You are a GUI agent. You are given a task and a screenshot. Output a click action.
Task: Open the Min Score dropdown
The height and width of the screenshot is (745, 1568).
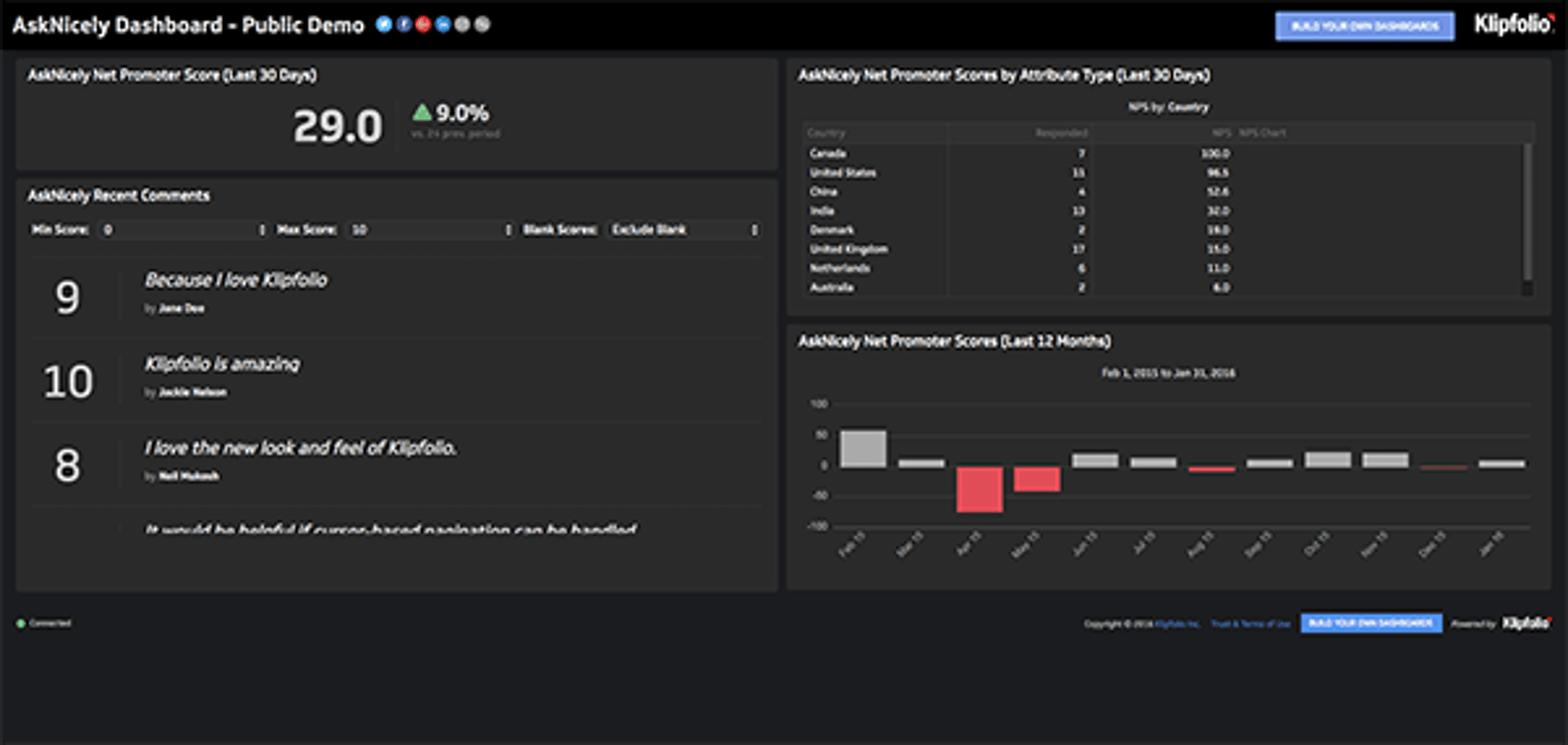[x=184, y=230]
